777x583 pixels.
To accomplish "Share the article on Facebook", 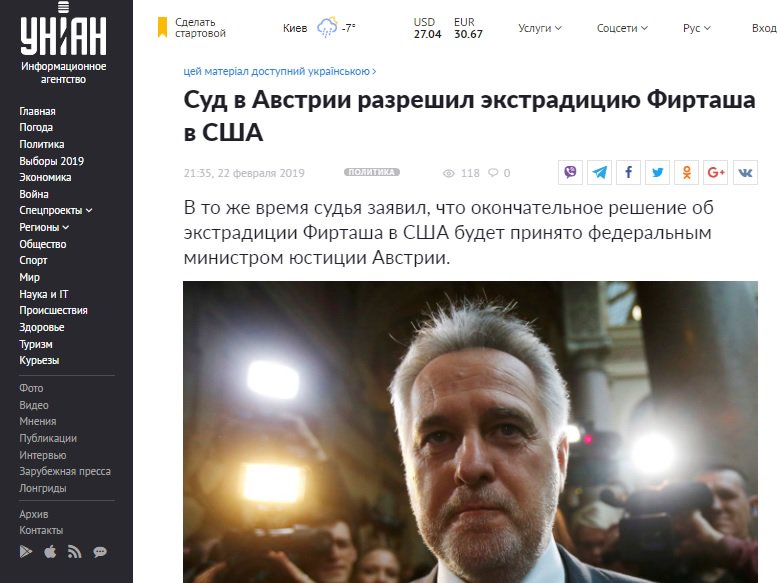I will click(x=628, y=172).
